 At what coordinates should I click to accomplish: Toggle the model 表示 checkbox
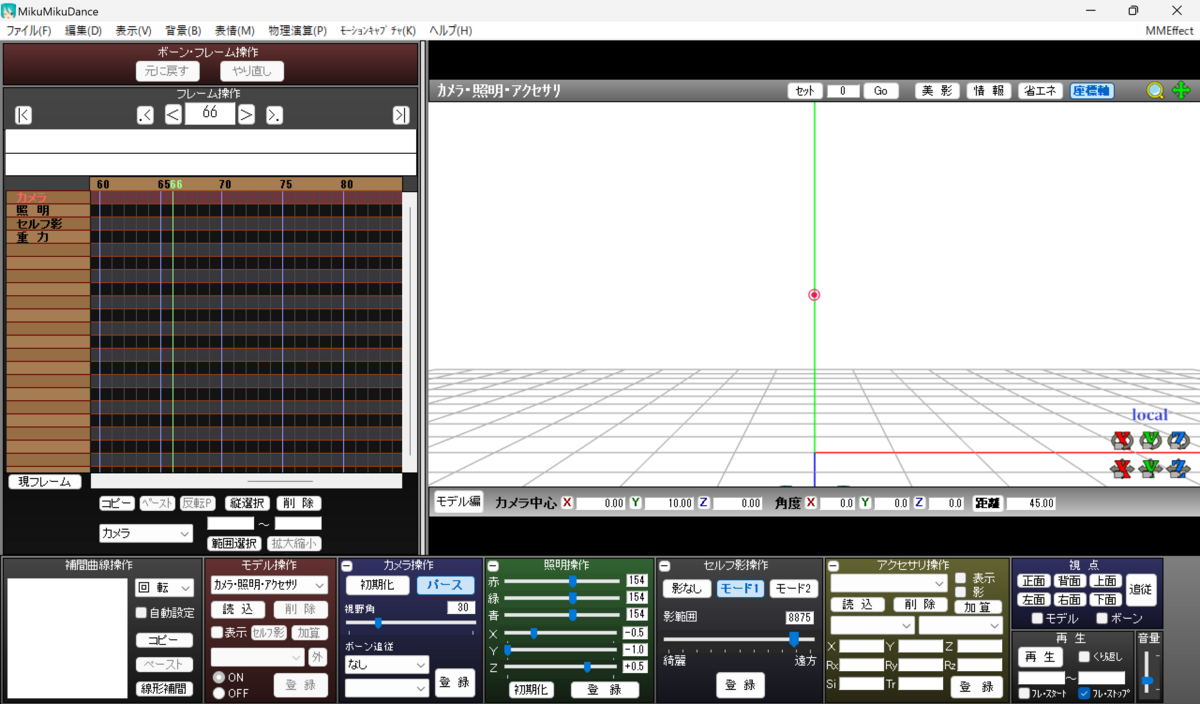click(217, 632)
